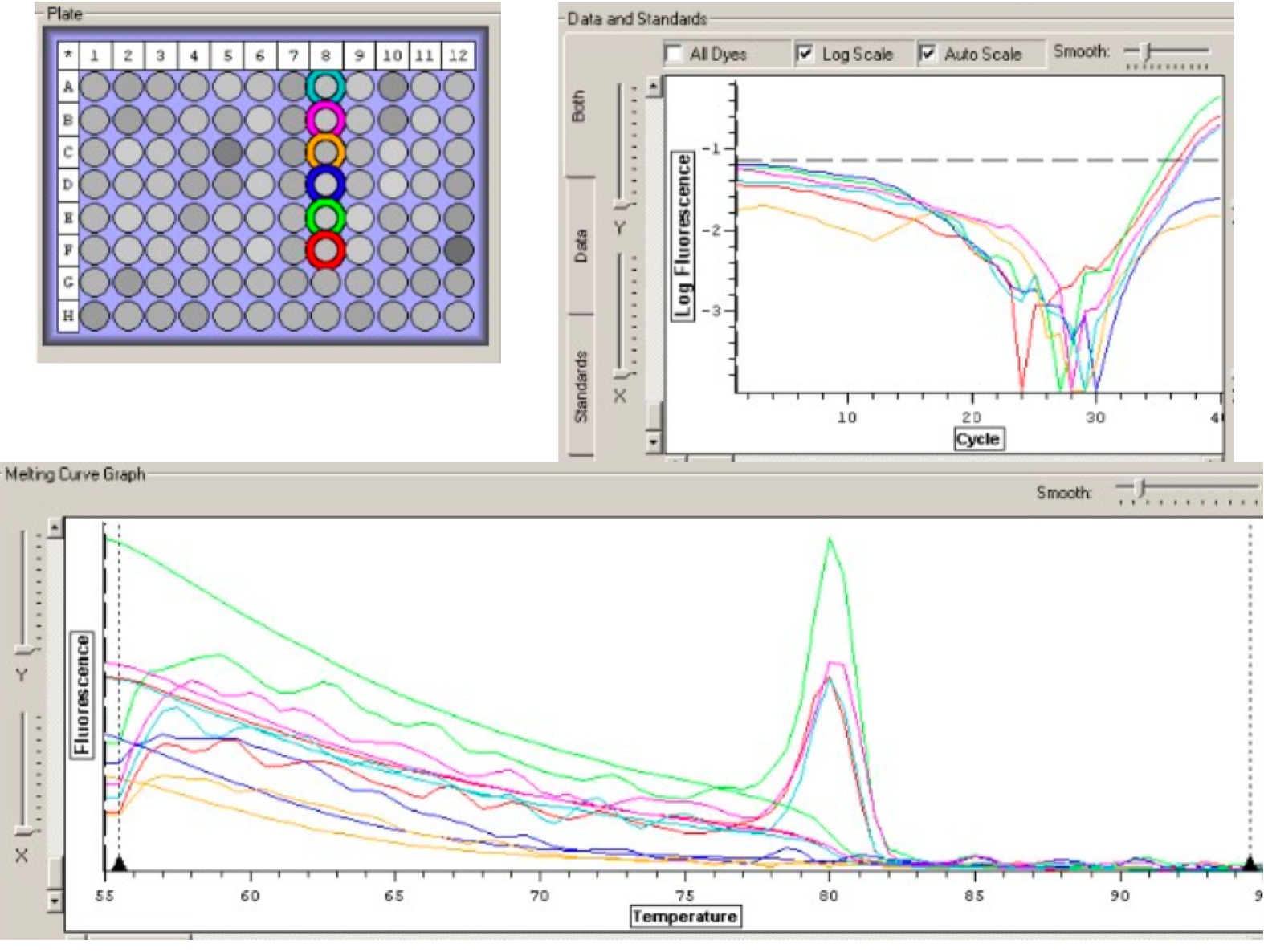1264x952 pixels.
Task: Click amplification graph X-axis zoom slider
Action: tap(619, 375)
